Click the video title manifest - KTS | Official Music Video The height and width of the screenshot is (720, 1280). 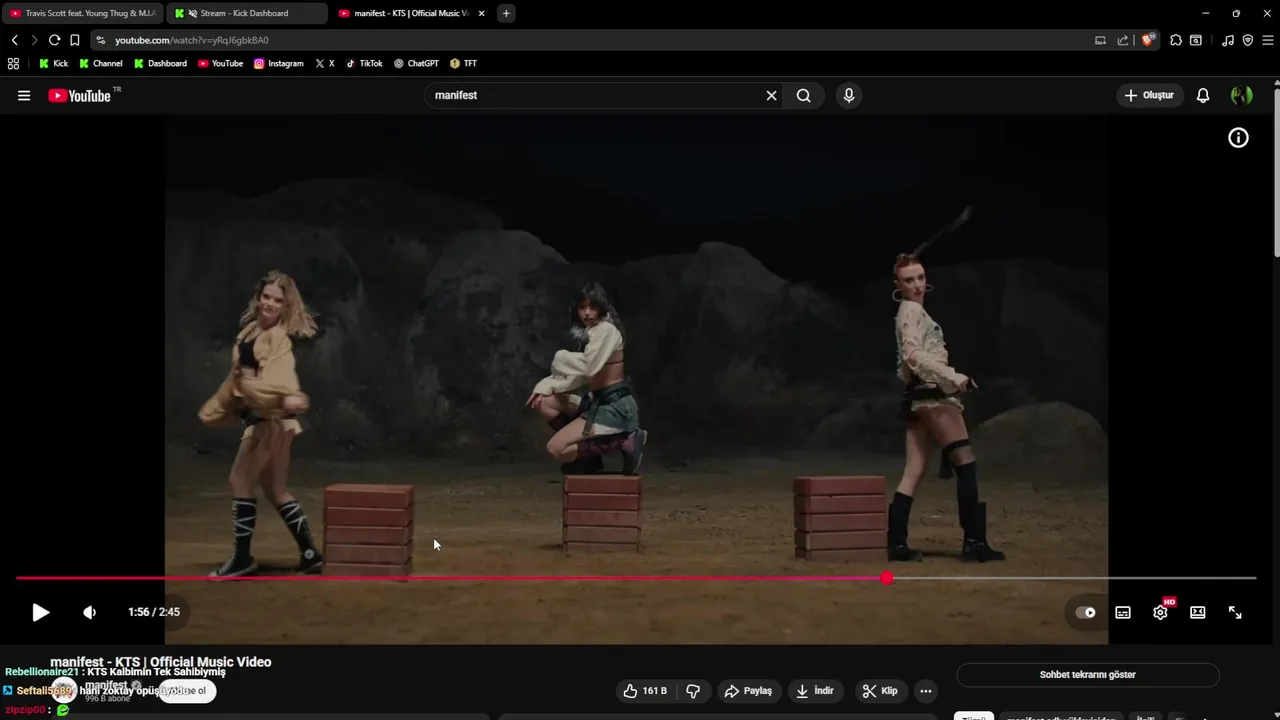coord(161,662)
